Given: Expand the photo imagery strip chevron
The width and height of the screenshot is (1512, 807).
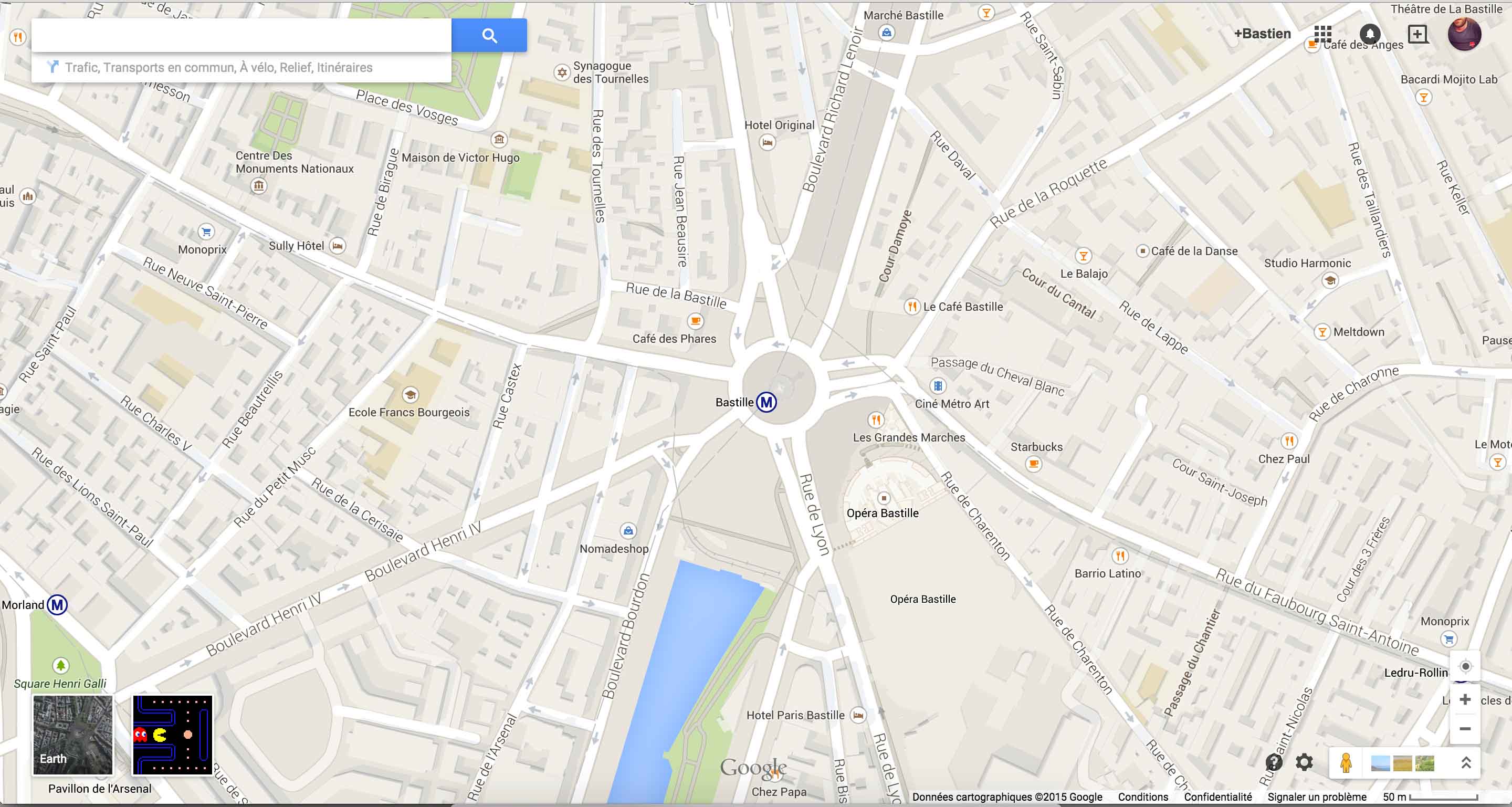Looking at the screenshot, I should click(x=1466, y=763).
